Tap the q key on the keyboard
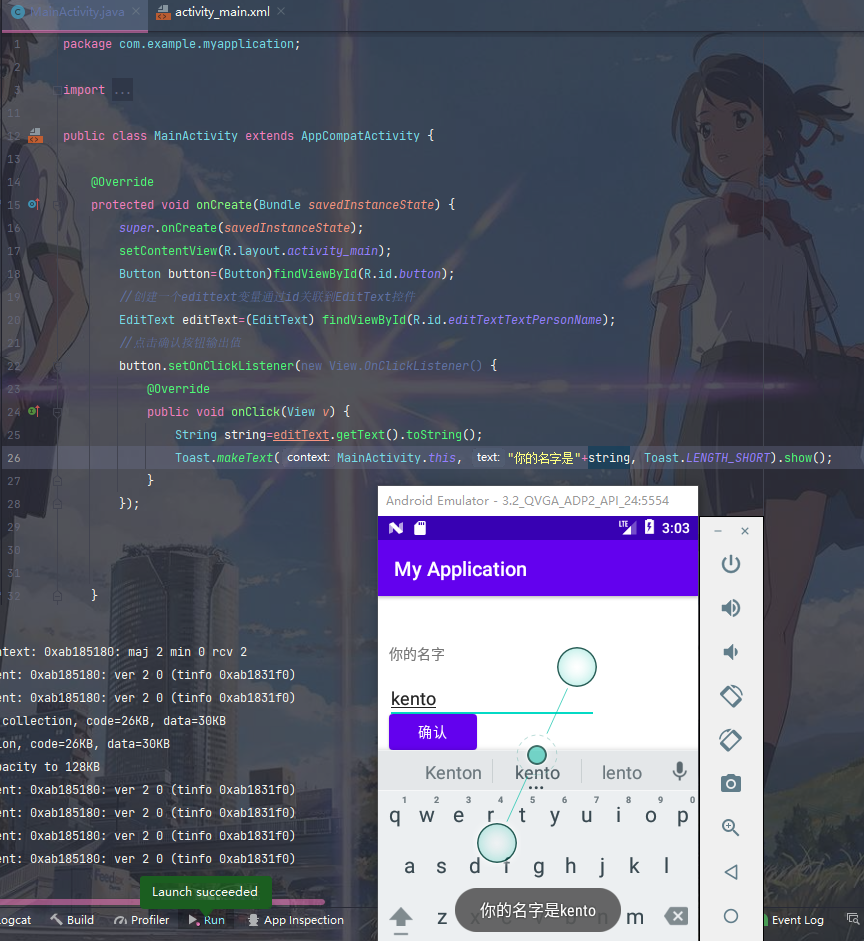This screenshot has height=941, width=864. coord(395,815)
